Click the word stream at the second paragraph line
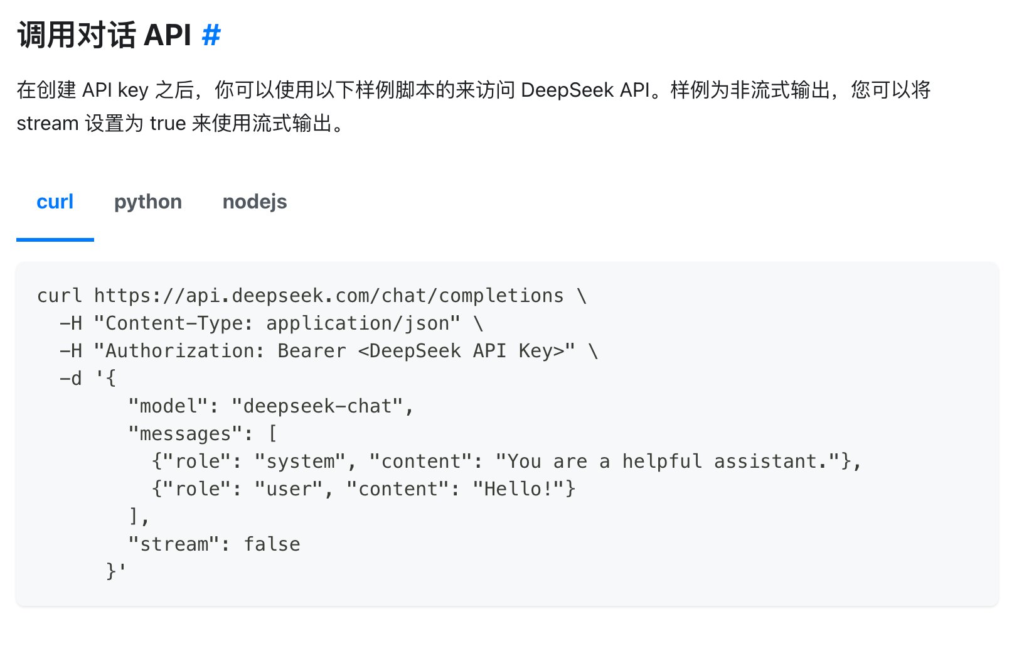Screen dimensions: 1024x653 pos(48,123)
